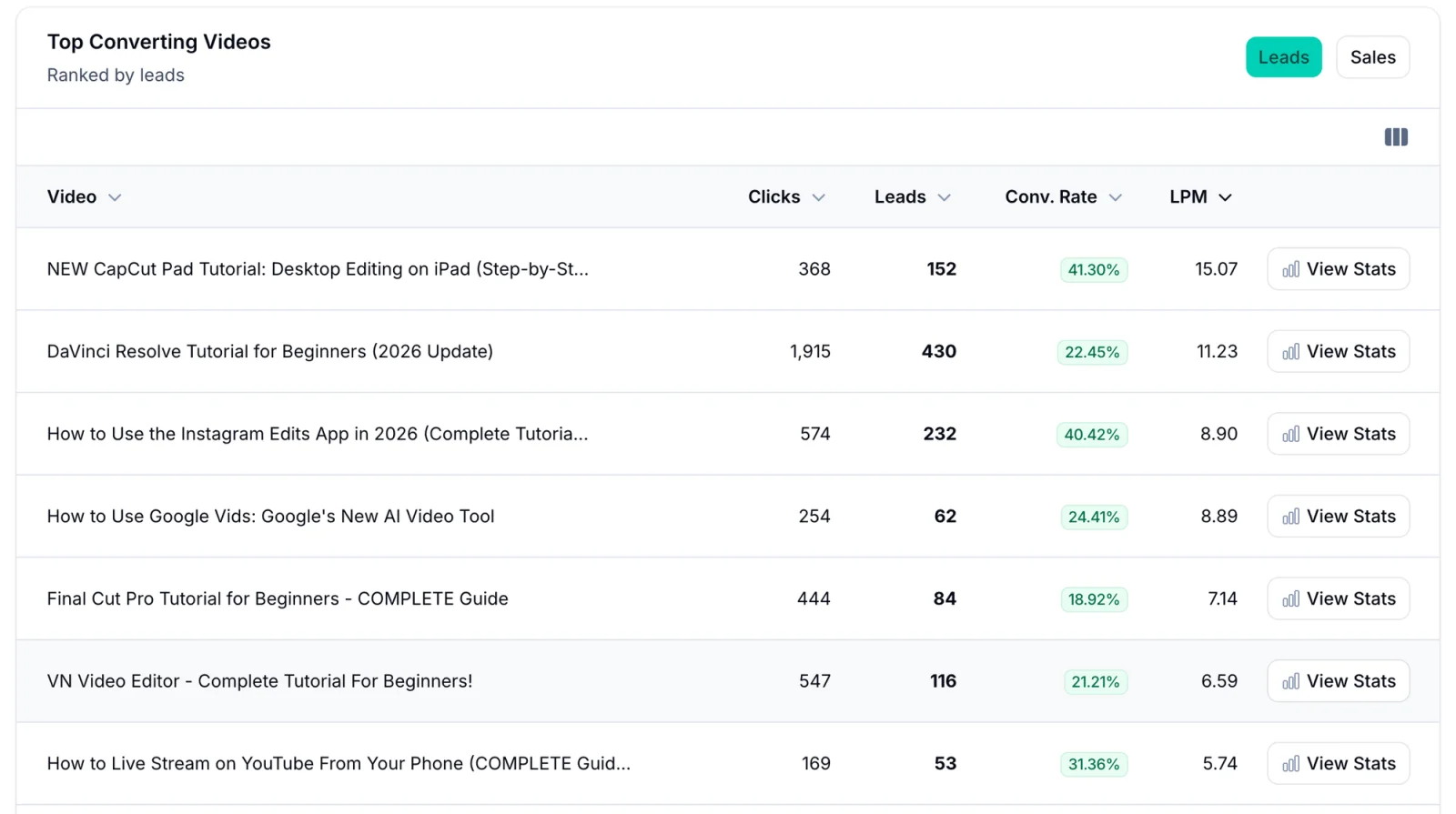This screenshot has width=1456, height=814.
Task: Click the 547 clicks value
Action: [x=814, y=681]
